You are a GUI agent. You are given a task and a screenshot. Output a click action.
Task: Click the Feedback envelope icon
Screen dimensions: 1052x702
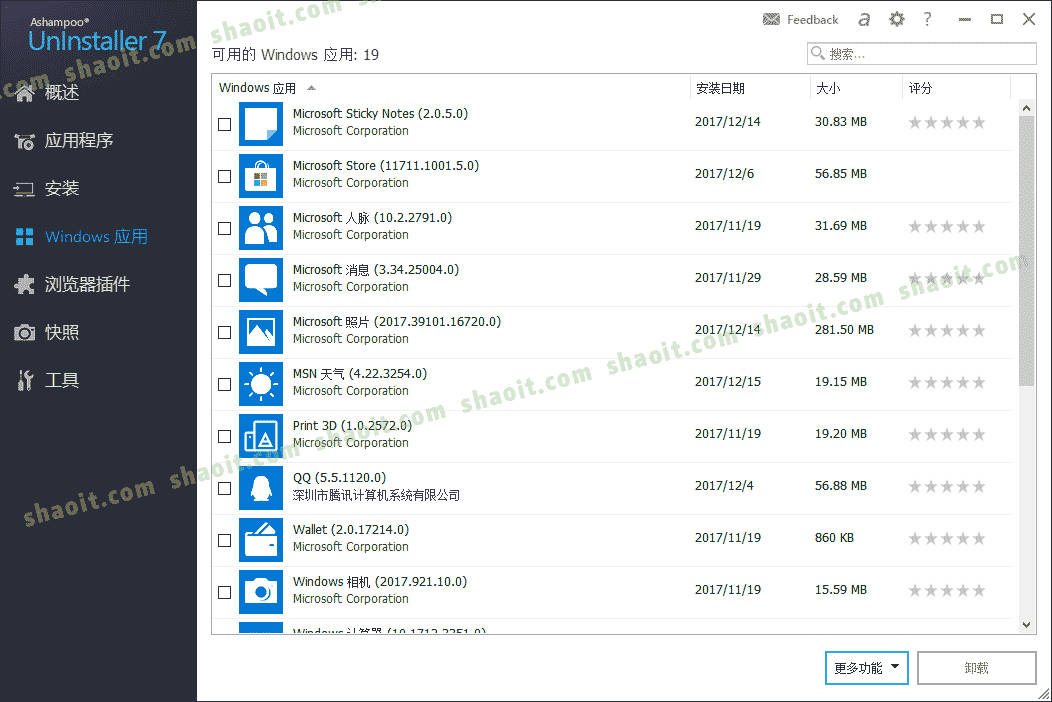(x=772, y=19)
